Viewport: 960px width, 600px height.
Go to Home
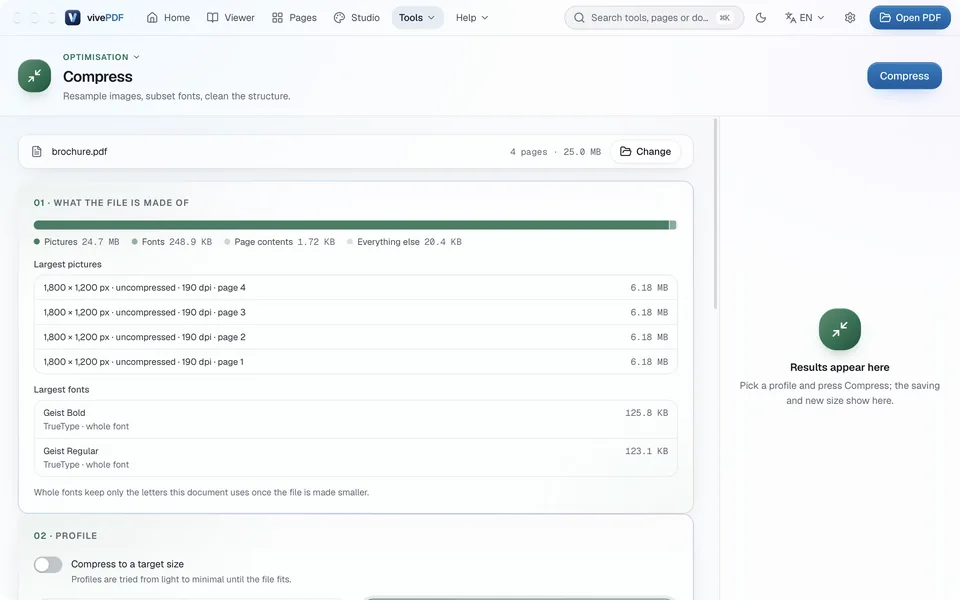pos(168,18)
